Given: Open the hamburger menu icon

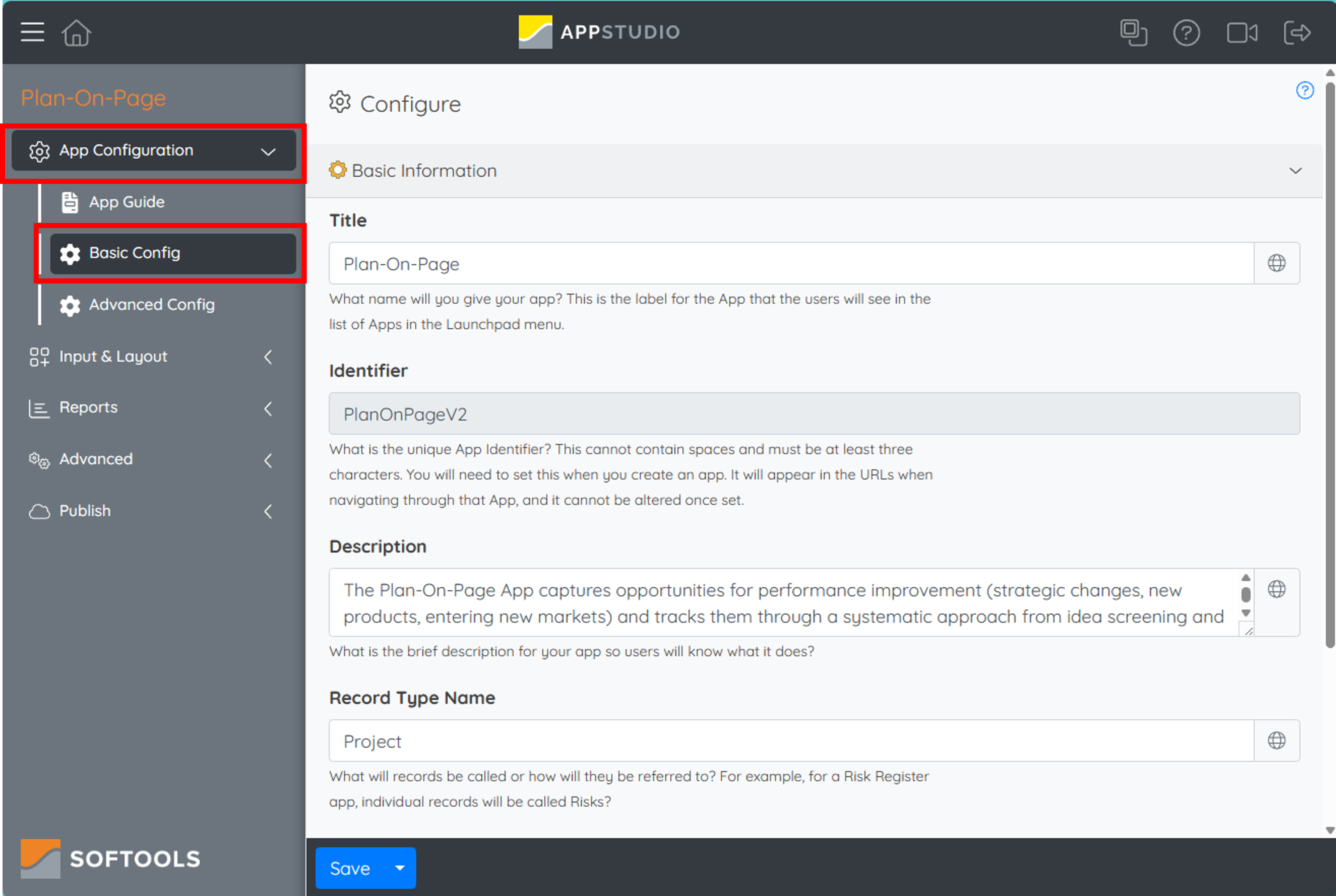Looking at the screenshot, I should pos(33,32).
